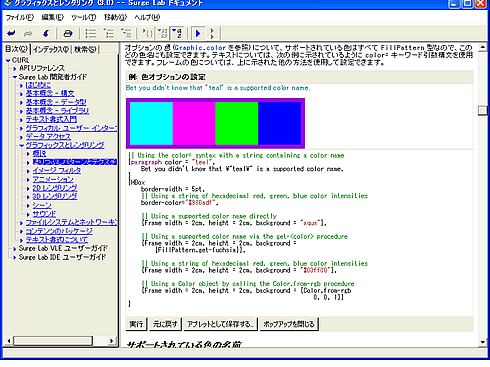This screenshot has width=490, height=367.
Task: Click the forward navigation arrow icon
Action: [28, 33]
